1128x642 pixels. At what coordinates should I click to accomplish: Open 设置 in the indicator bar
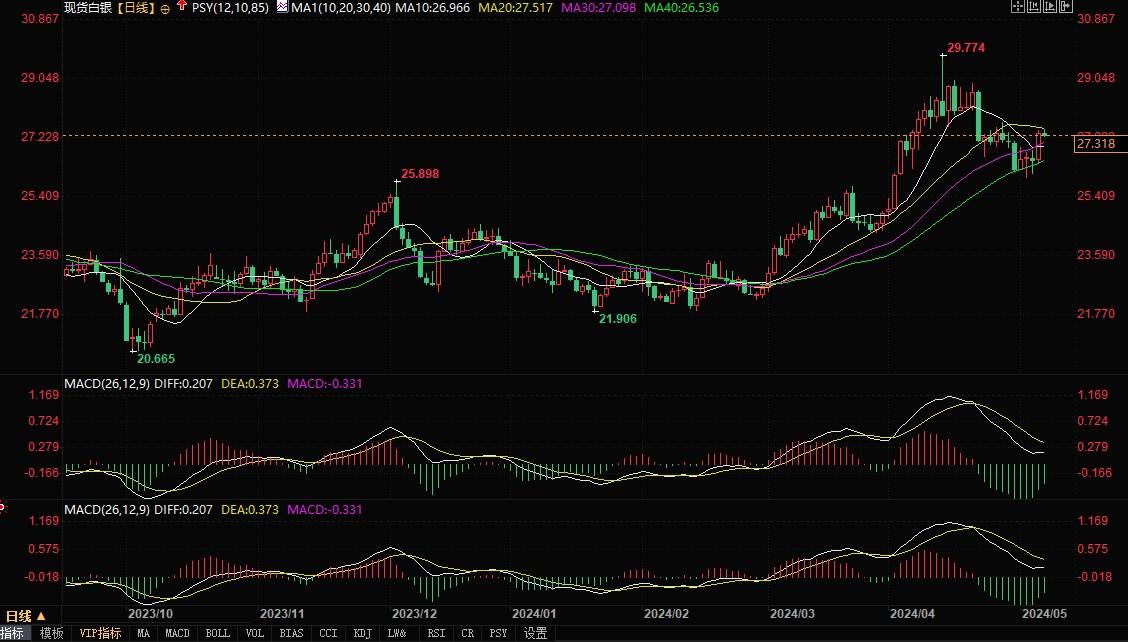pos(536,633)
